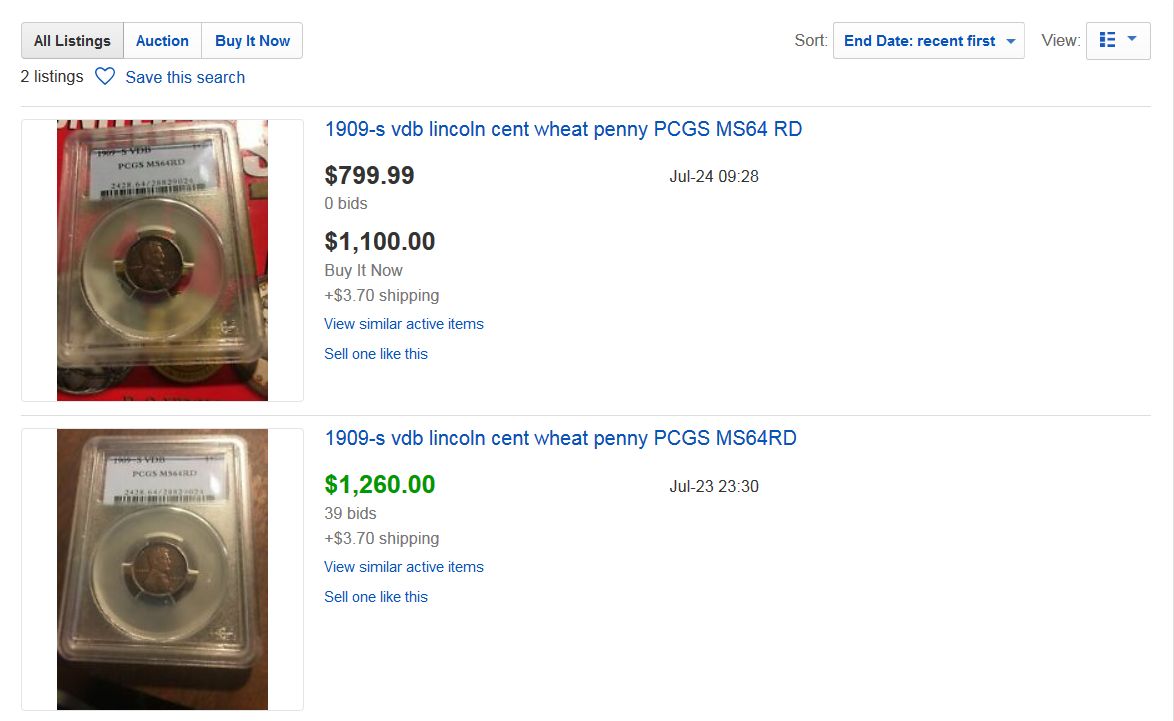Viewport: 1174px width, 721px height.
Task: Click the Save this search link
Action: click(185, 77)
